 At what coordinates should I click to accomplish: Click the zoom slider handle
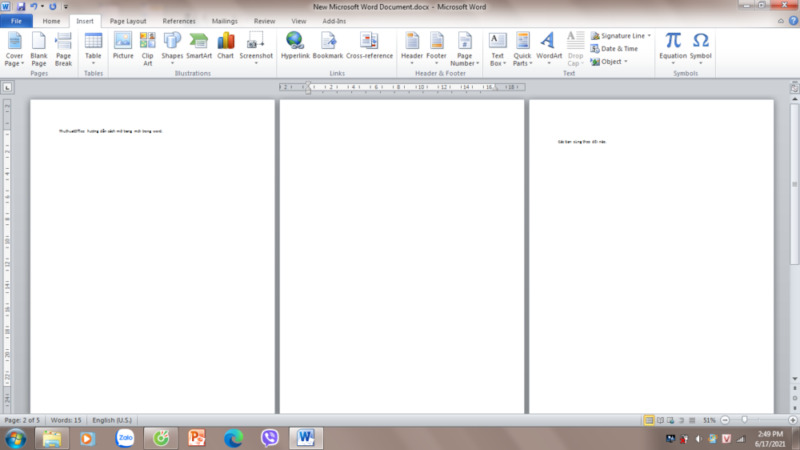click(745, 420)
